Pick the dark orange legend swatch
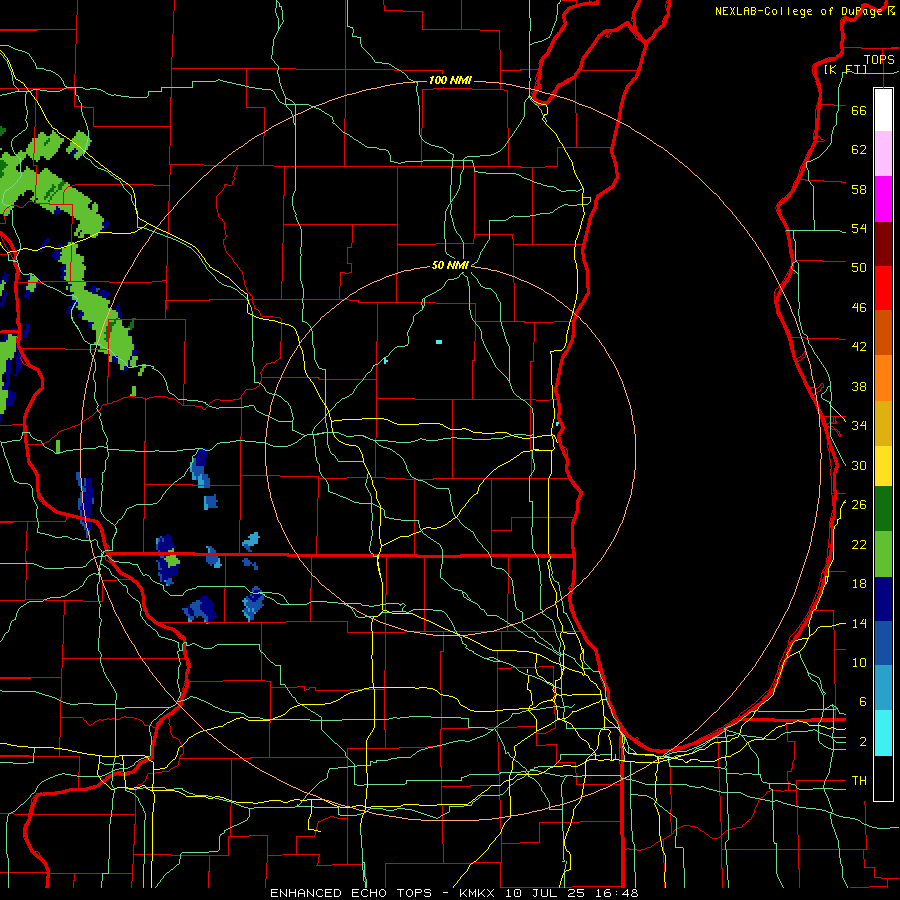 [883, 333]
